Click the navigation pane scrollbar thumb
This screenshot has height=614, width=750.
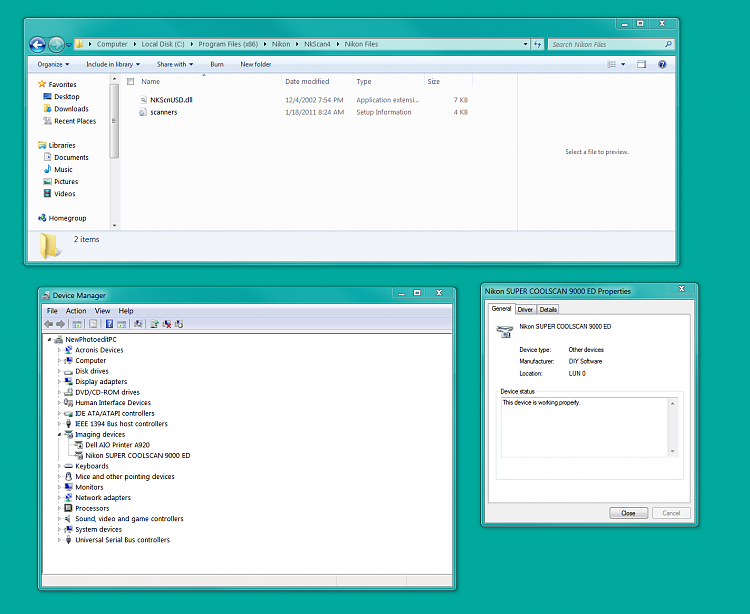114,121
